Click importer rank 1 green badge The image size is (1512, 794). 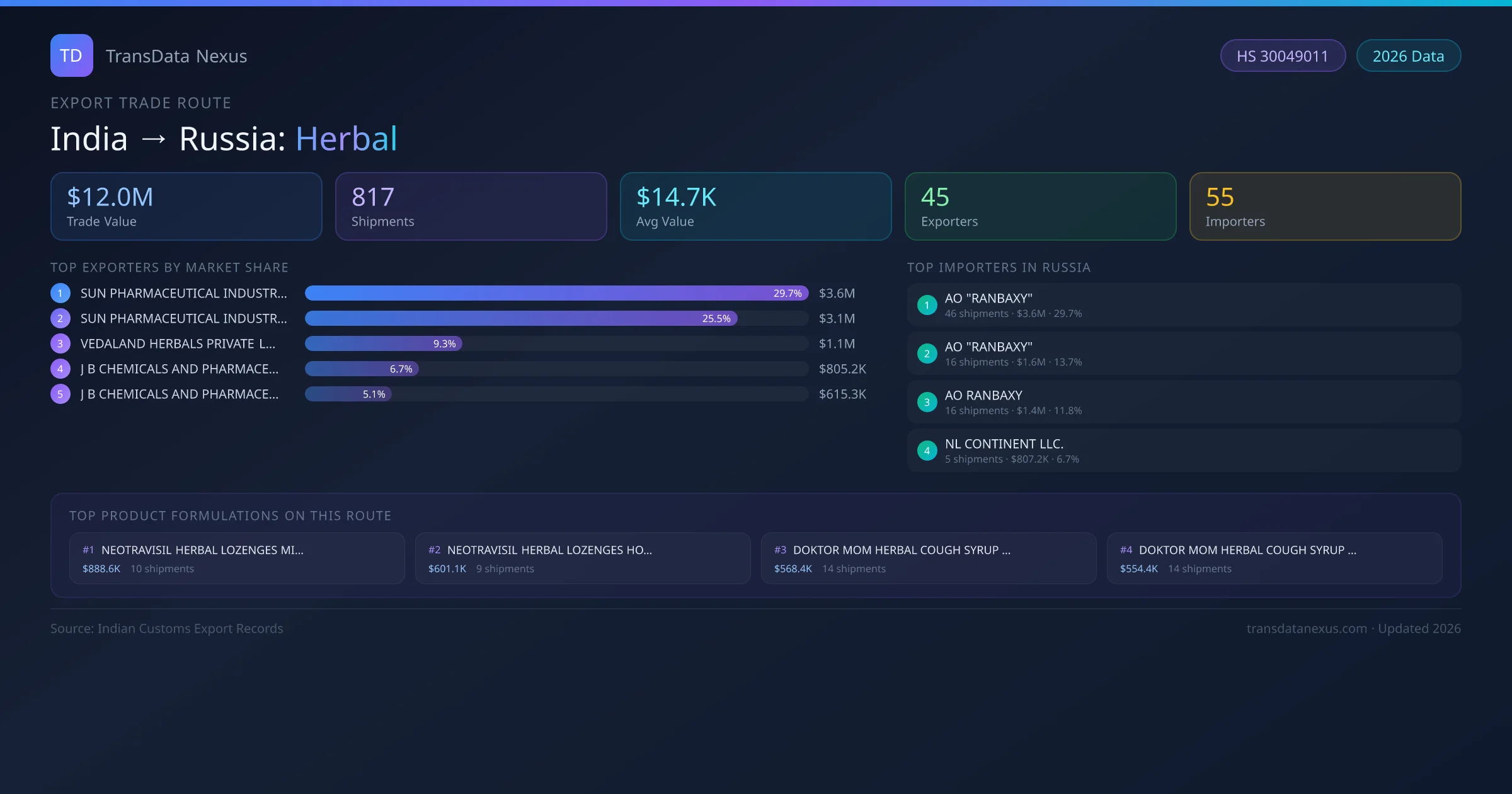point(927,305)
